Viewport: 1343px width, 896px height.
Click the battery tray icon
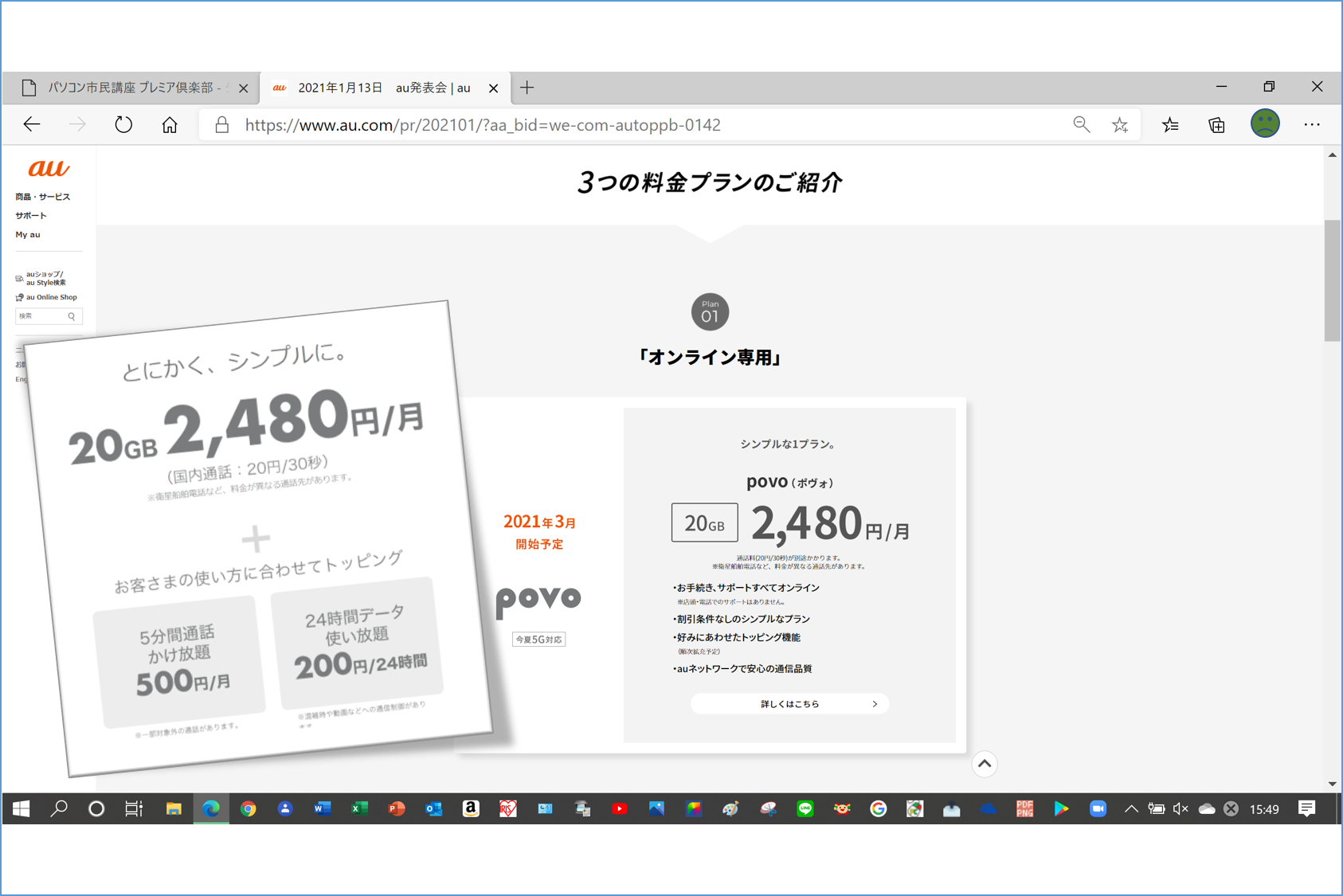click(1156, 809)
